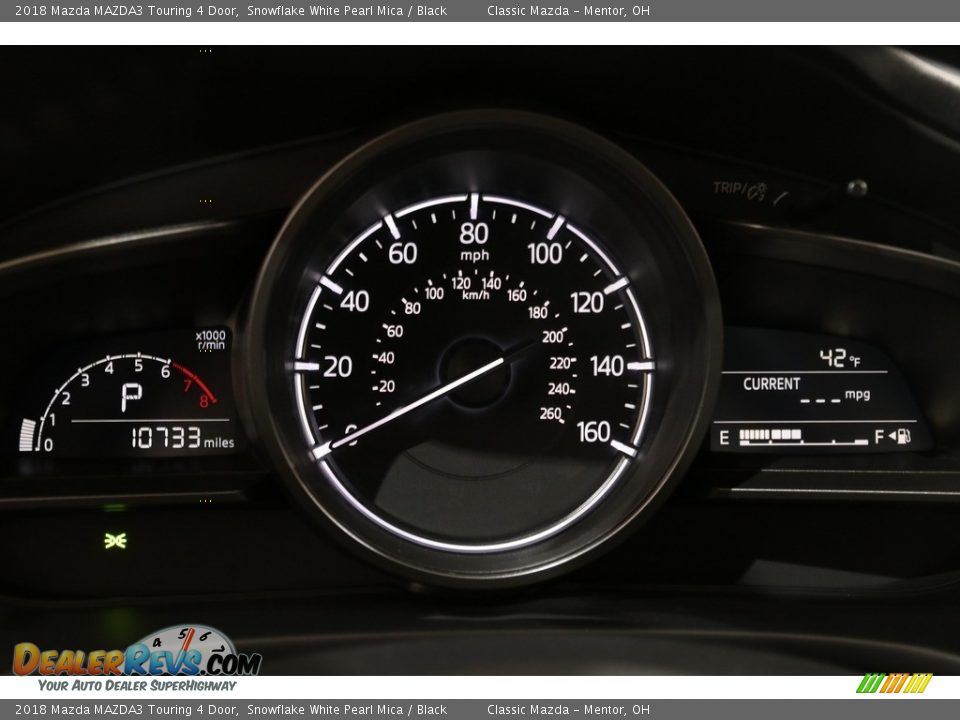The image size is (960, 720).
Task: Click the top Classic Mazda – Mentor, OH text
Action: coord(568,11)
